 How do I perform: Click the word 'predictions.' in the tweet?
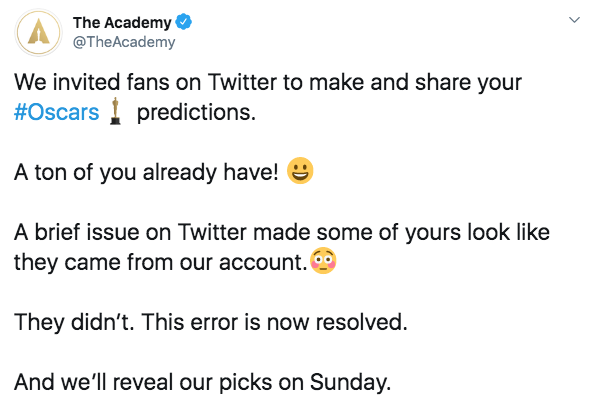tap(196, 113)
